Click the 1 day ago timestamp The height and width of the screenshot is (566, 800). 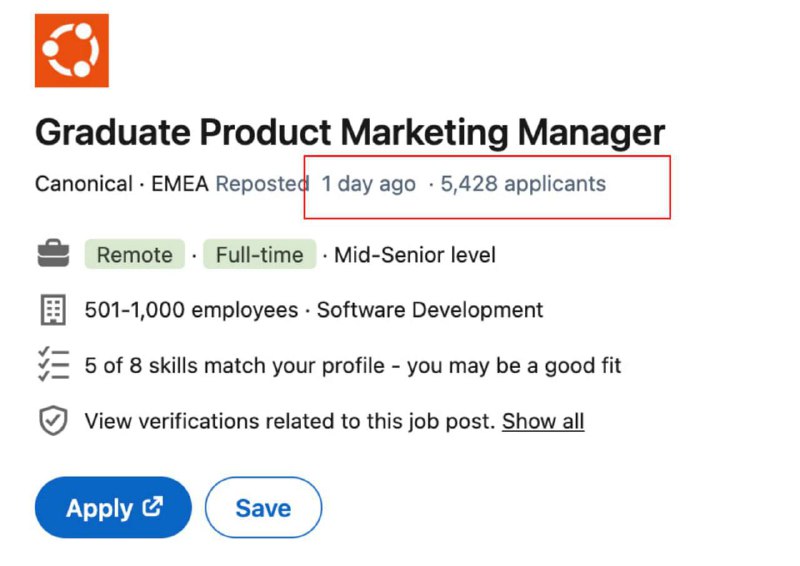(368, 184)
